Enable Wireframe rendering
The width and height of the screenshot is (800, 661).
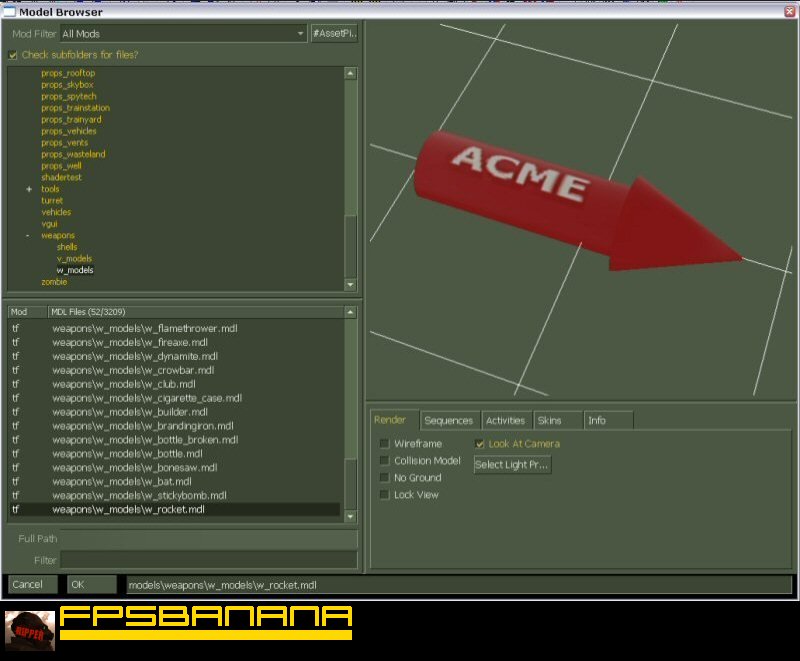pos(385,442)
